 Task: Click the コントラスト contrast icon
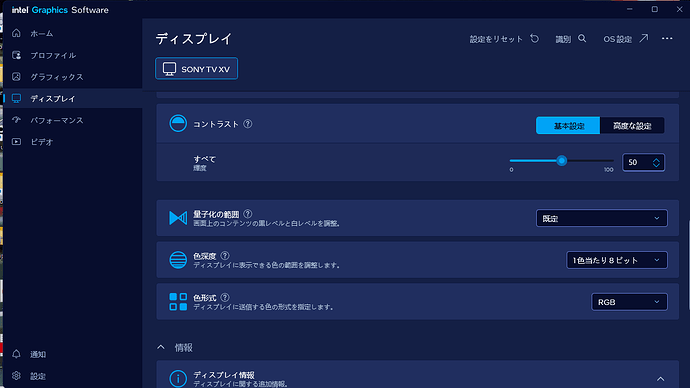click(178, 123)
